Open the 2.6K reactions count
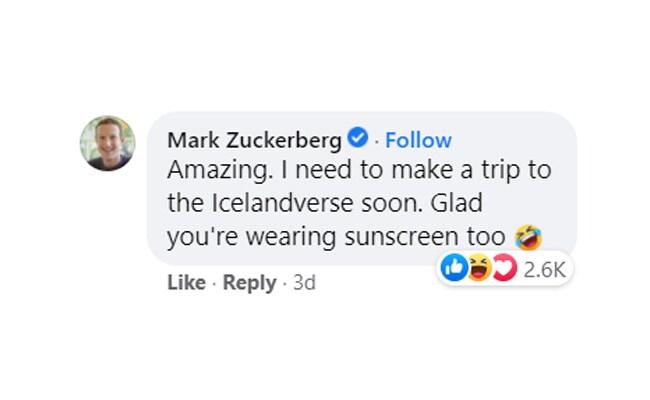 pos(545,269)
